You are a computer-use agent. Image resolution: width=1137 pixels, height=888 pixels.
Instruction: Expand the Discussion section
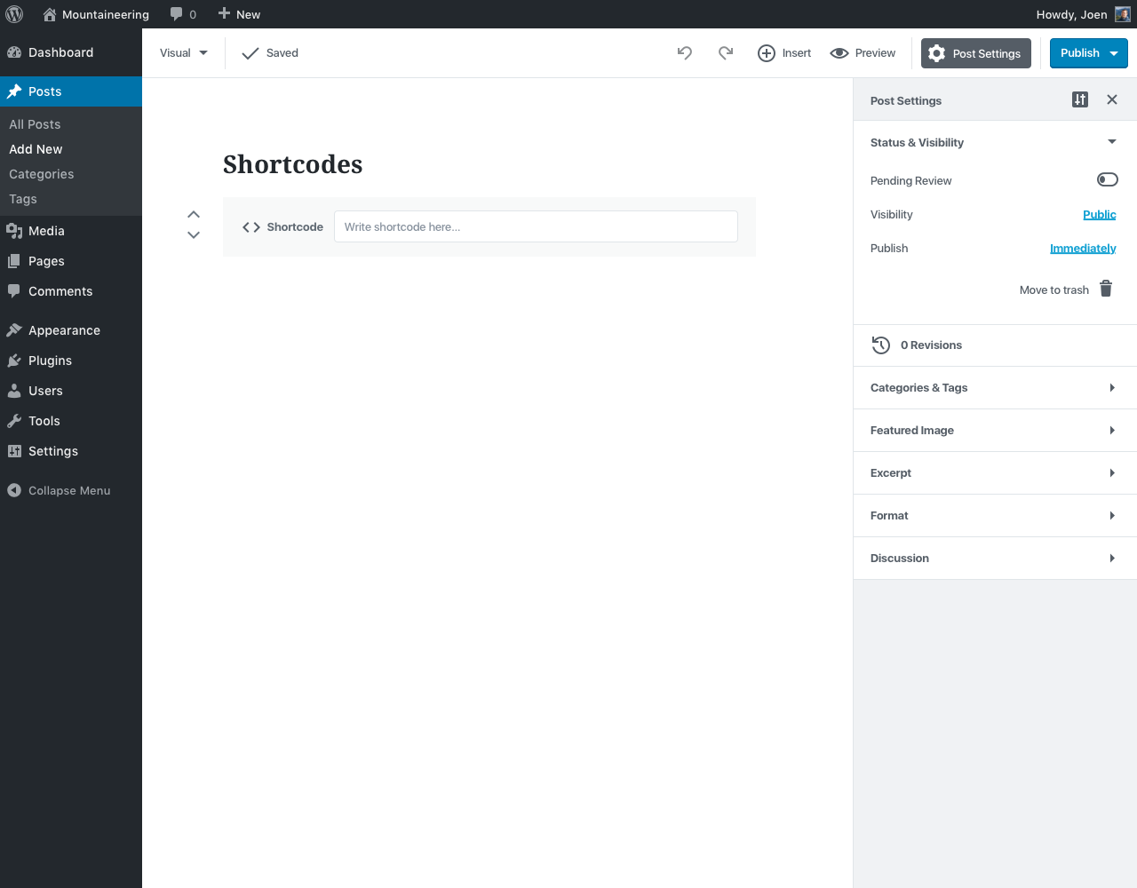[995, 558]
